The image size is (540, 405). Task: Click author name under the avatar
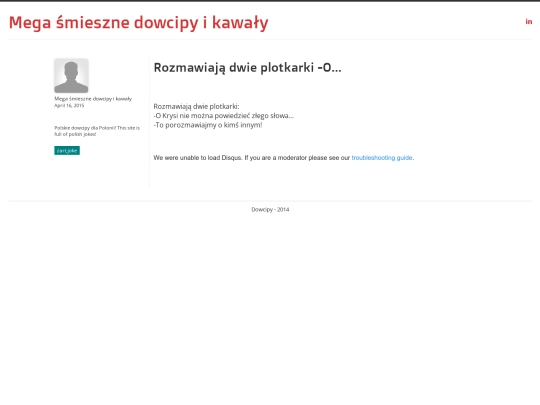[x=93, y=99]
